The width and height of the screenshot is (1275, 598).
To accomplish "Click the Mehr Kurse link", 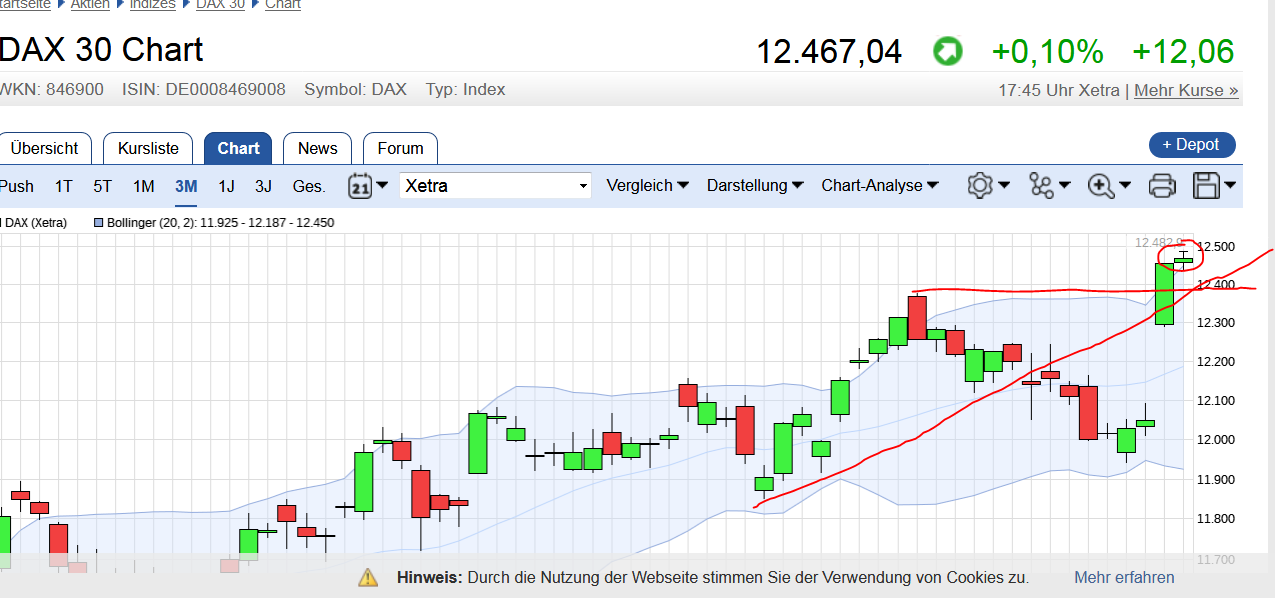I will click(x=1185, y=90).
